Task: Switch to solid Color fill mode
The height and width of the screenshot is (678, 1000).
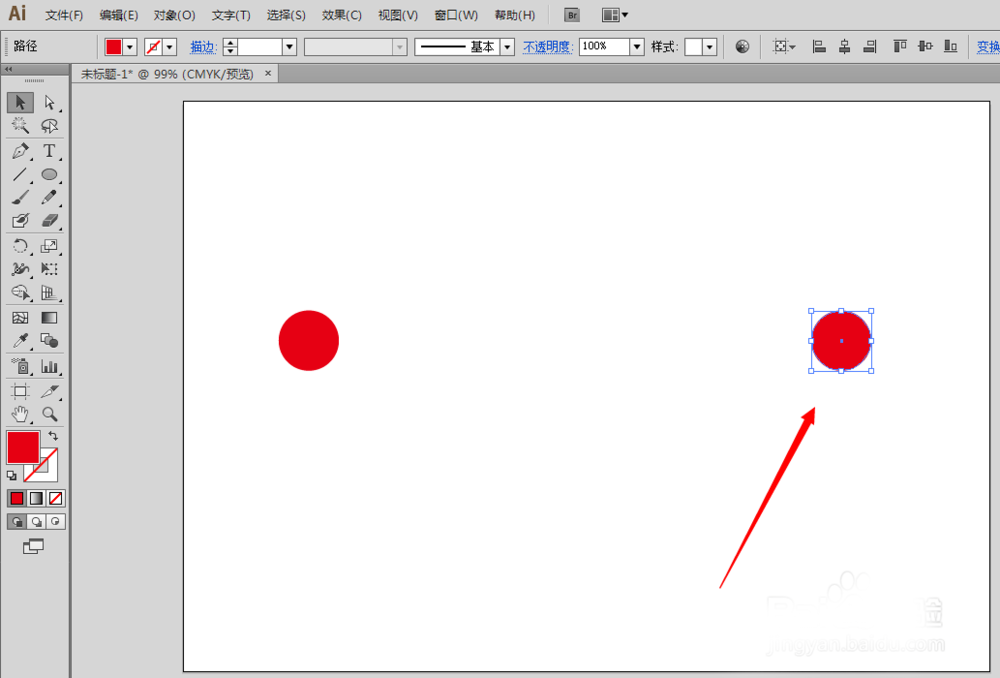Action: pyautogui.click(x=17, y=498)
